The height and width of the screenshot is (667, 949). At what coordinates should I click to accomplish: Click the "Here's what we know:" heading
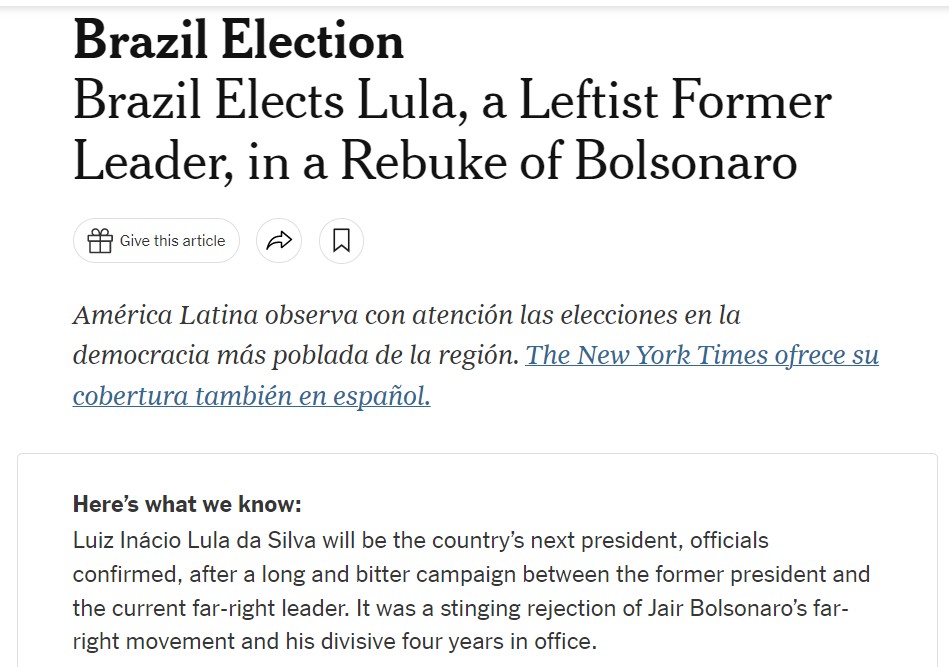(187, 504)
